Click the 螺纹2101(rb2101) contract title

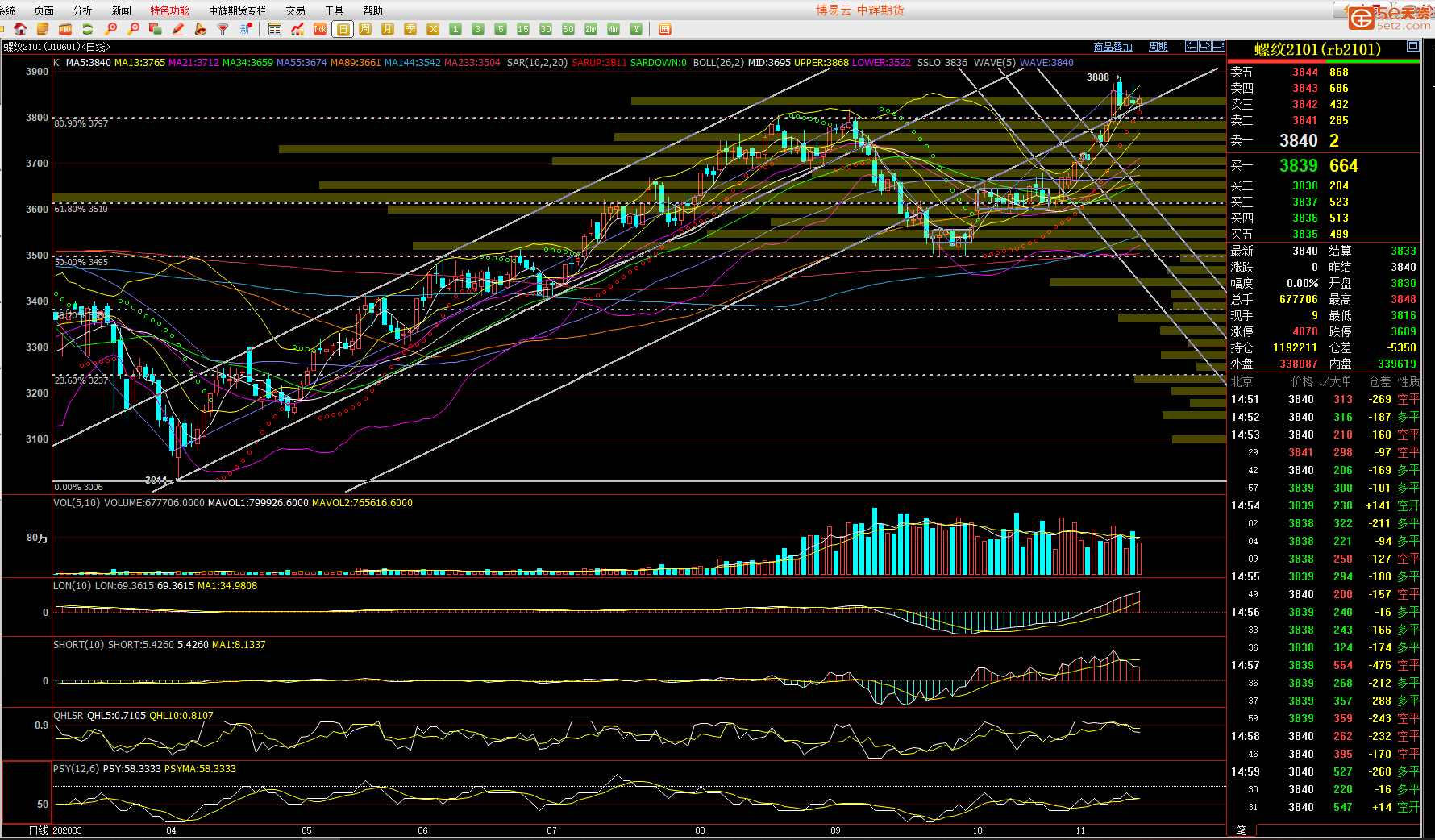pyautogui.click(x=1317, y=49)
